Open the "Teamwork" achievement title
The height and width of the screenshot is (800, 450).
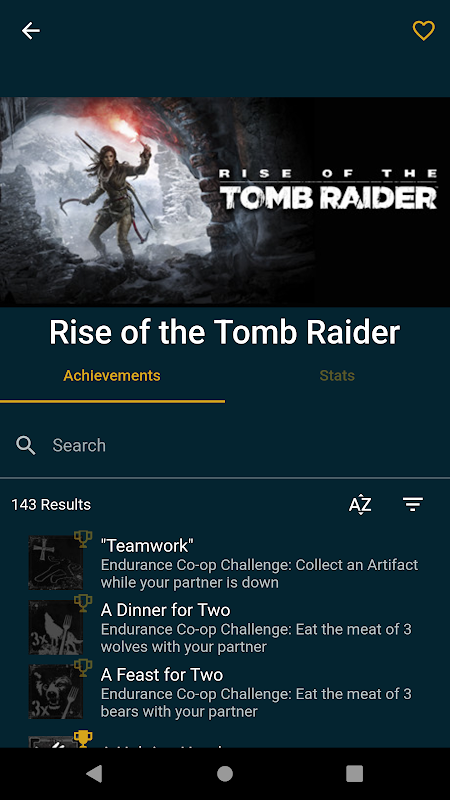point(147,545)
